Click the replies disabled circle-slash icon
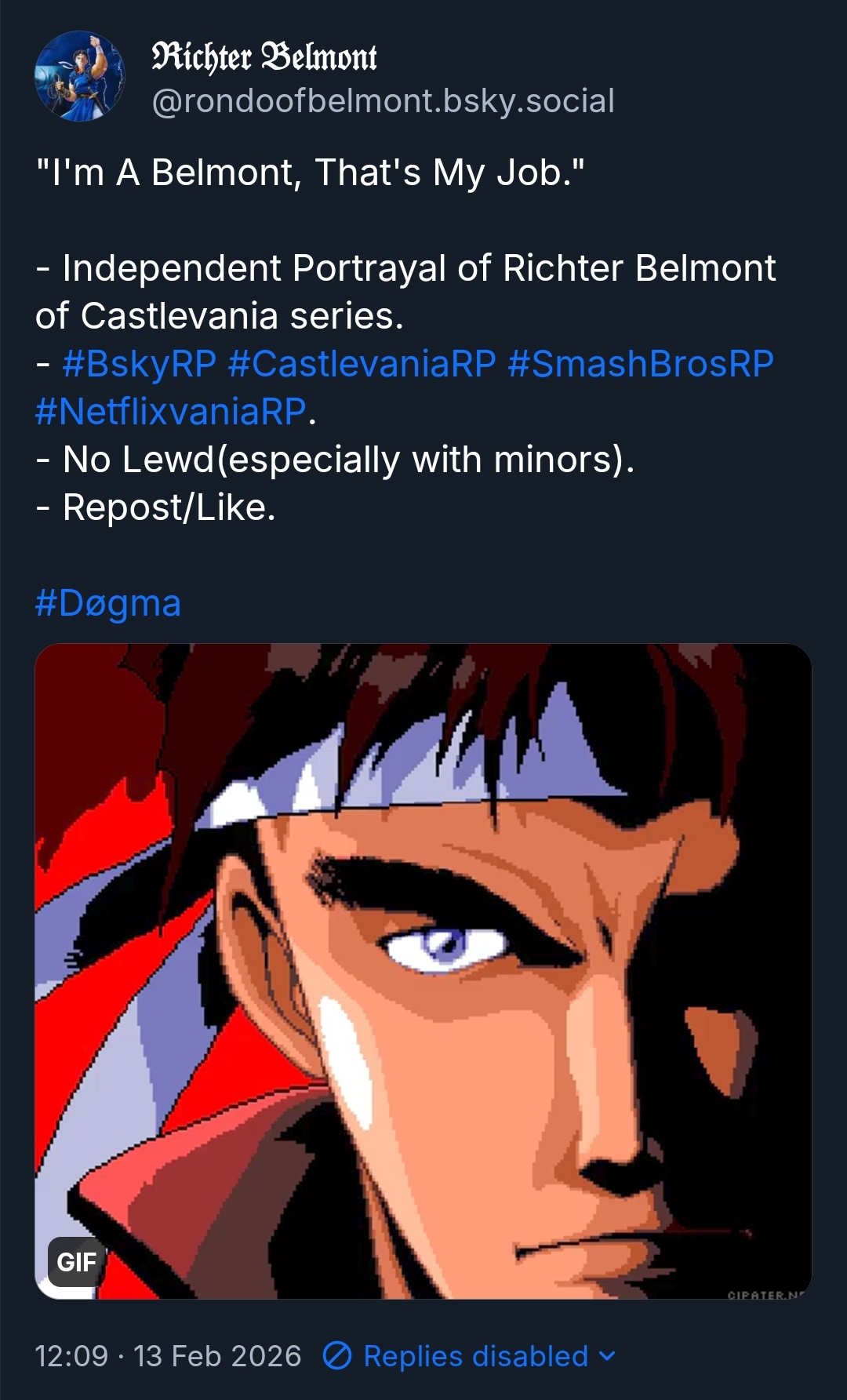 click(337, 1356)
